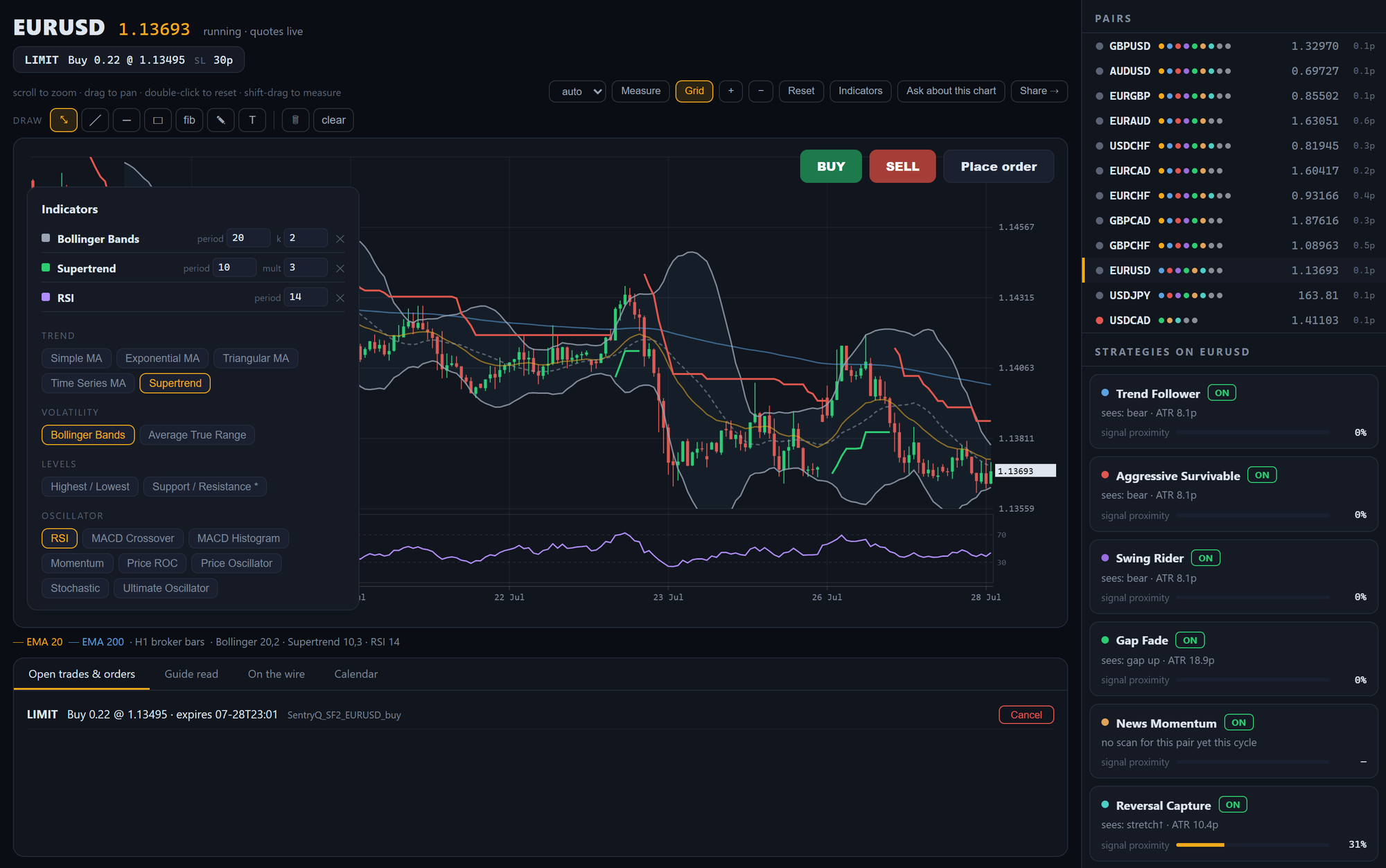Image resolution: width=1386 pixels, height=868 pixels.
Task: Enable MACD Crossover oscillator
Action: [x=133, y=538]
